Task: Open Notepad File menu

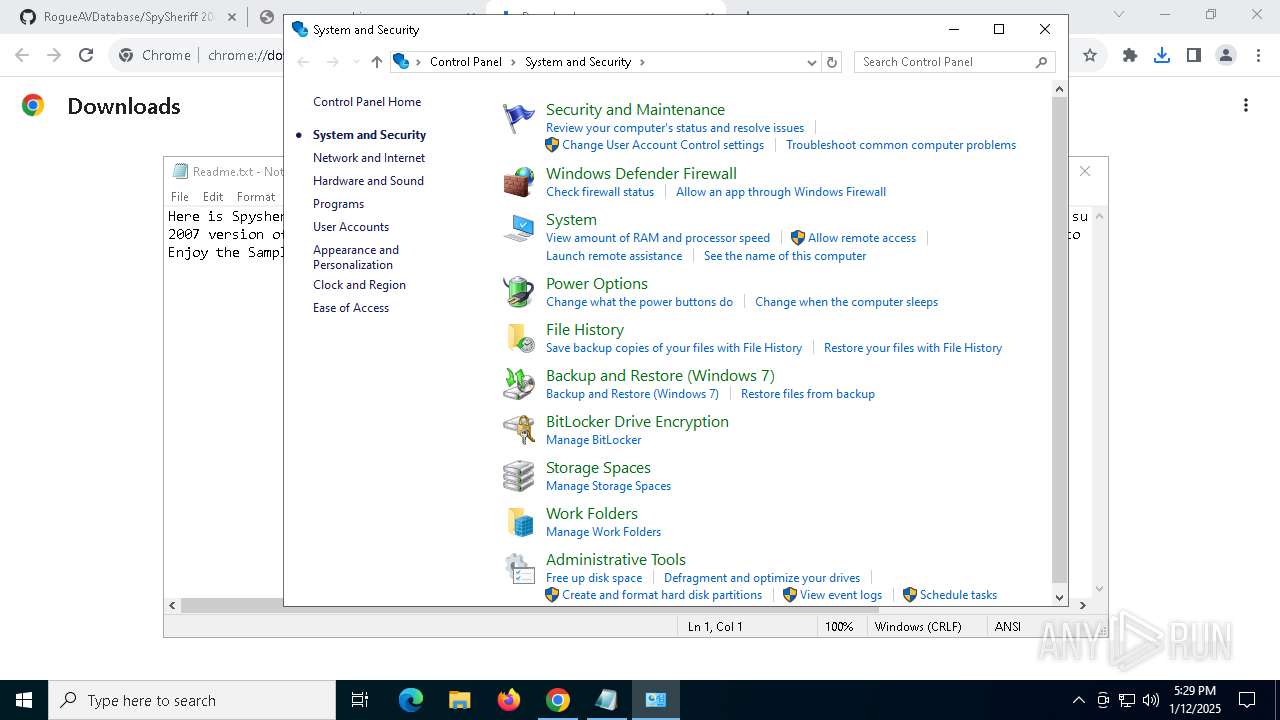Action: coord(180,197)
